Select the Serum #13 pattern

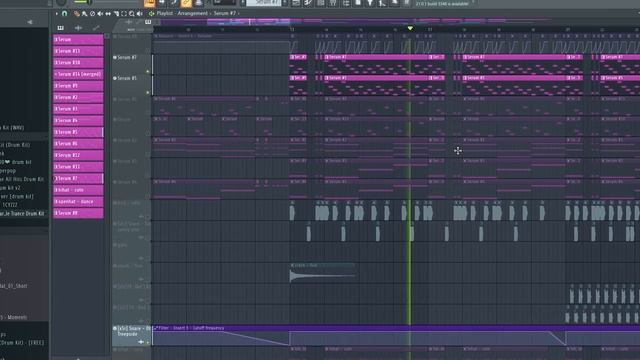point(78,51)
